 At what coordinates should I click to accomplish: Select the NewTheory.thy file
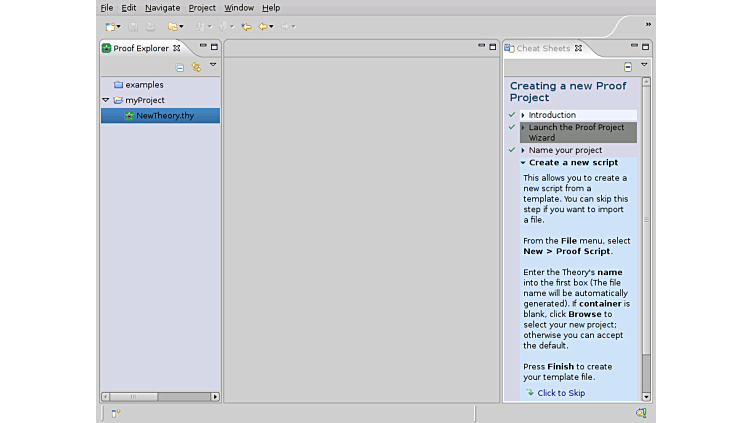tap(165, 116)
